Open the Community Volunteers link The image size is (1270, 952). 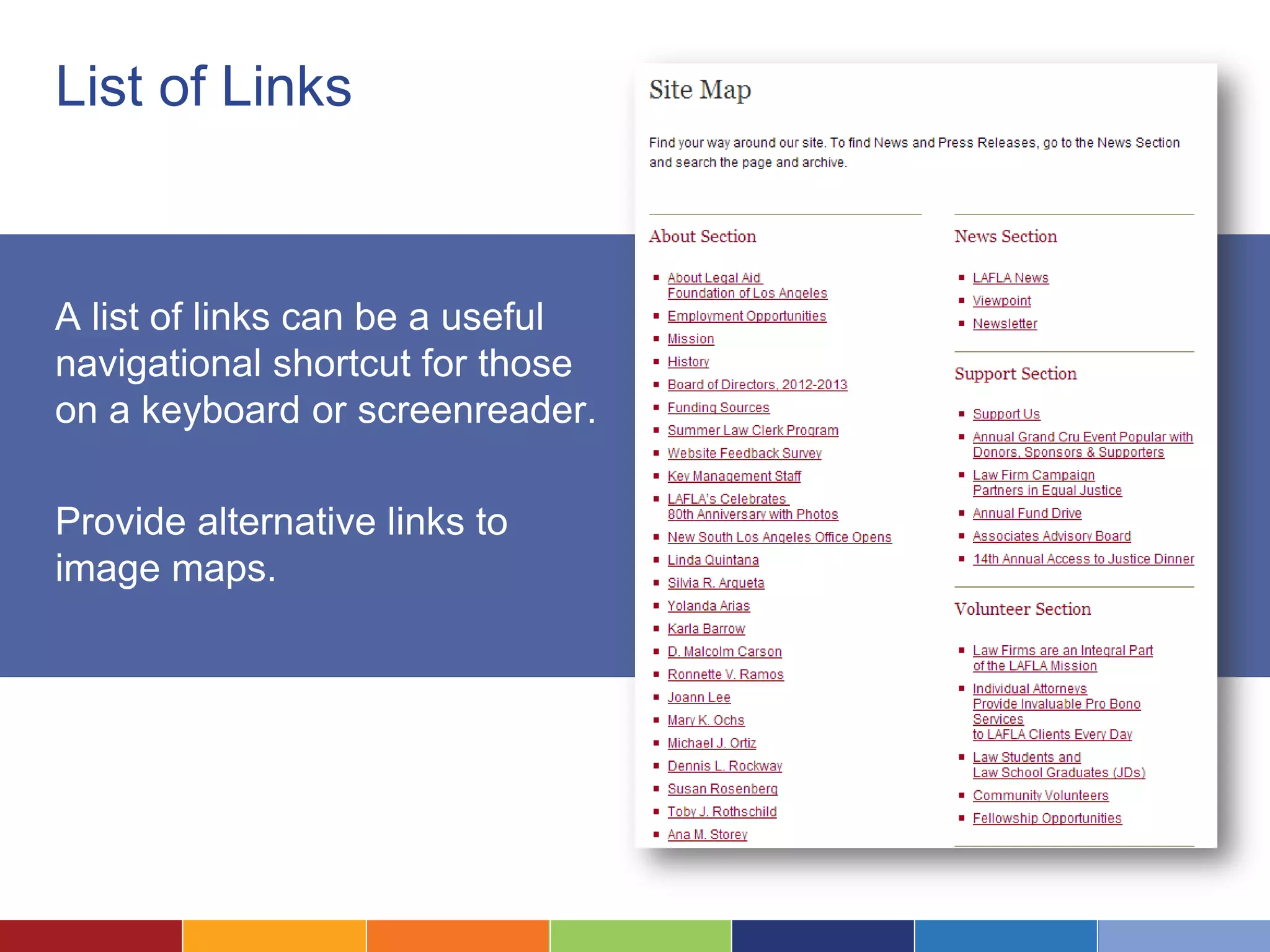coord(1041,796)
